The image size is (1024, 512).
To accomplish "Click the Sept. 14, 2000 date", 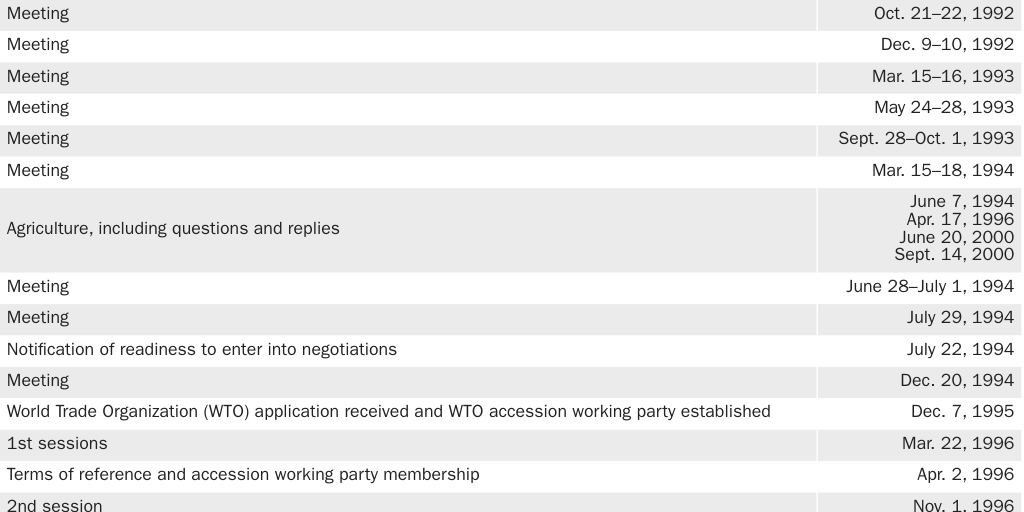I will [x=954, y=254].
